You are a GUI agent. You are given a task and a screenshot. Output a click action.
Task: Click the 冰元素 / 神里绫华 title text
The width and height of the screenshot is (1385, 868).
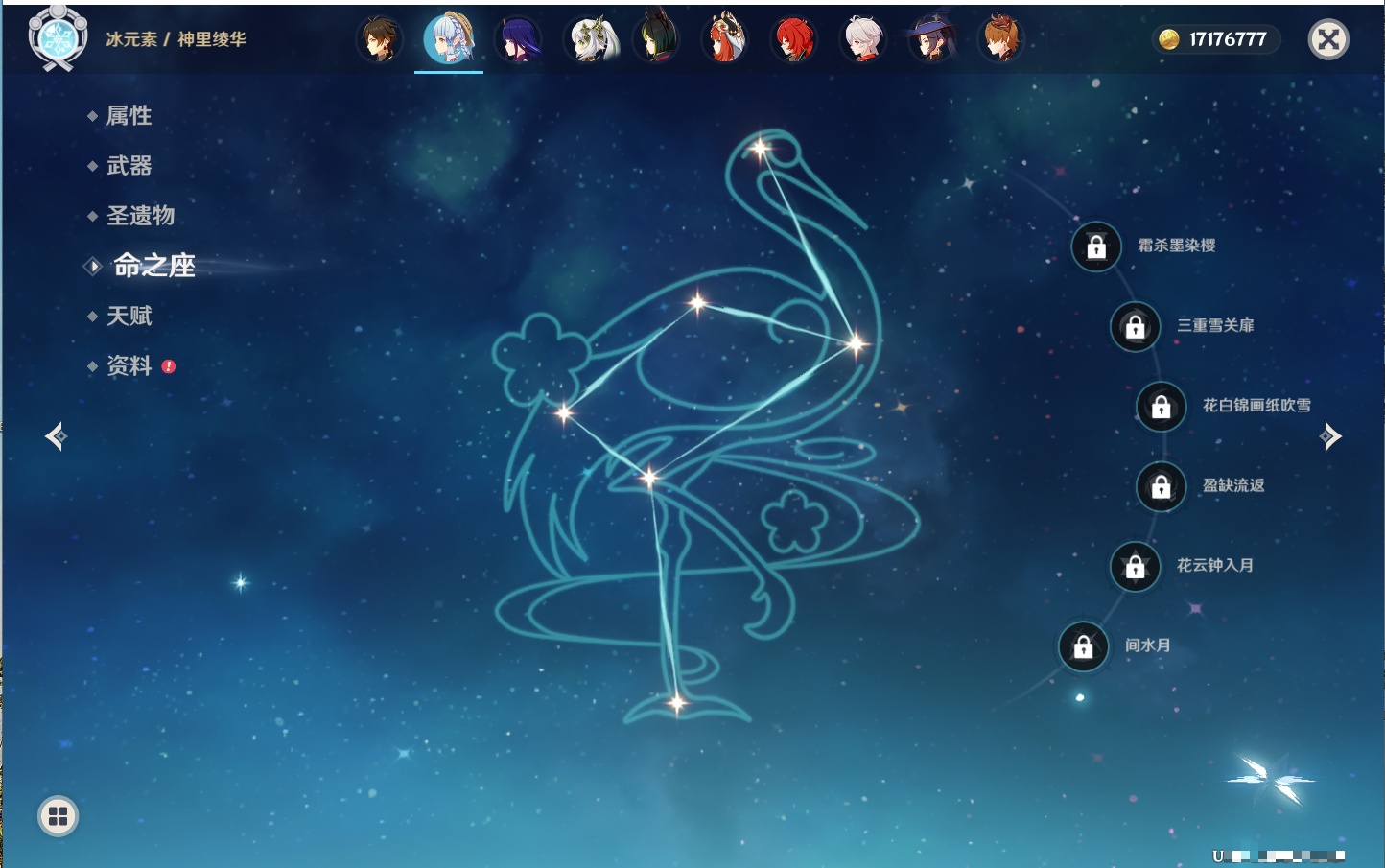pos(176,39)
